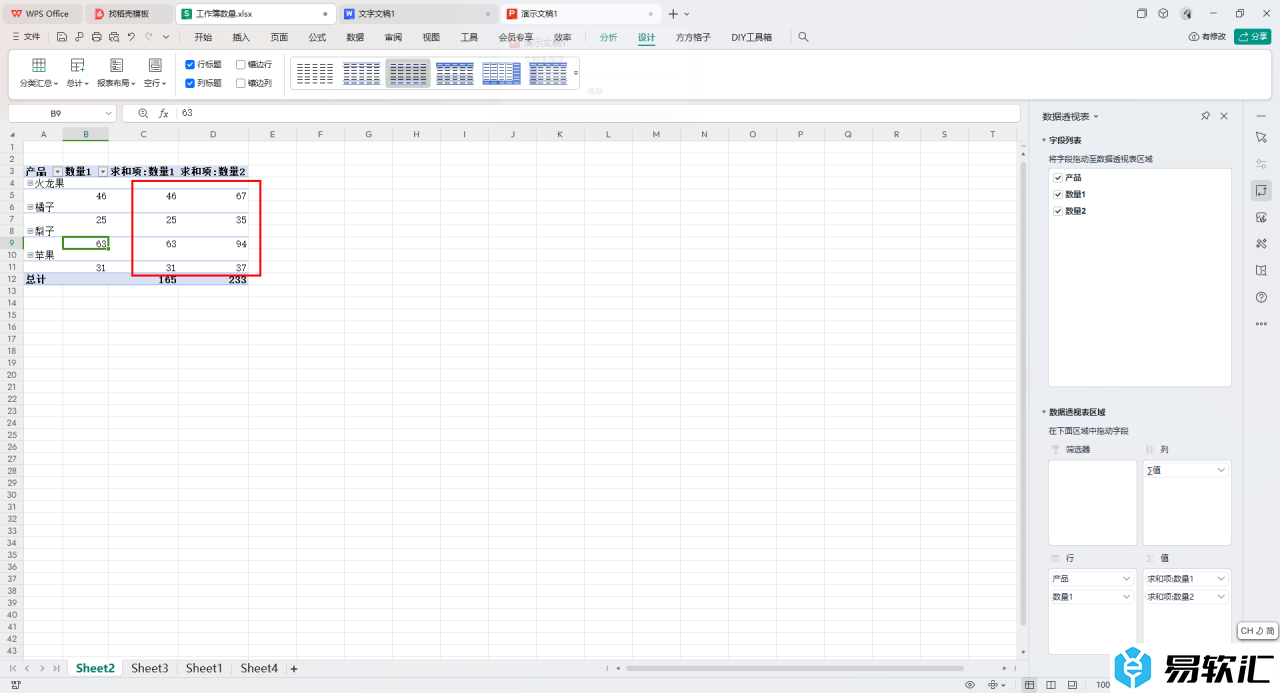Open the 数量1 filter dropdown in cell B3
The width and height of the screenshot is (1280, 693).
pyautogui.click(x=103, y=172)
